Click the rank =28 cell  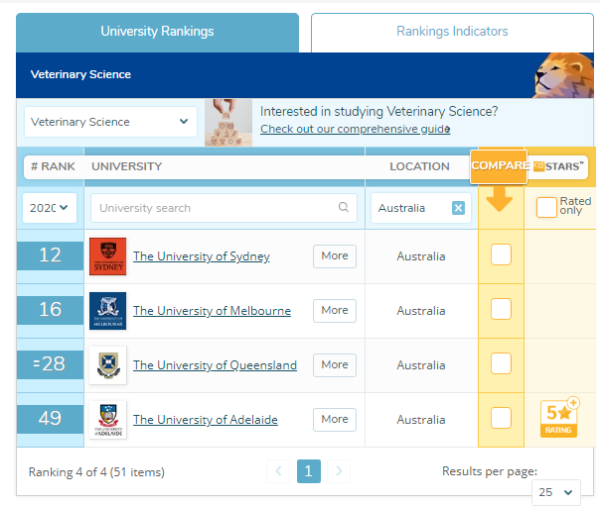tap(50, 364)
